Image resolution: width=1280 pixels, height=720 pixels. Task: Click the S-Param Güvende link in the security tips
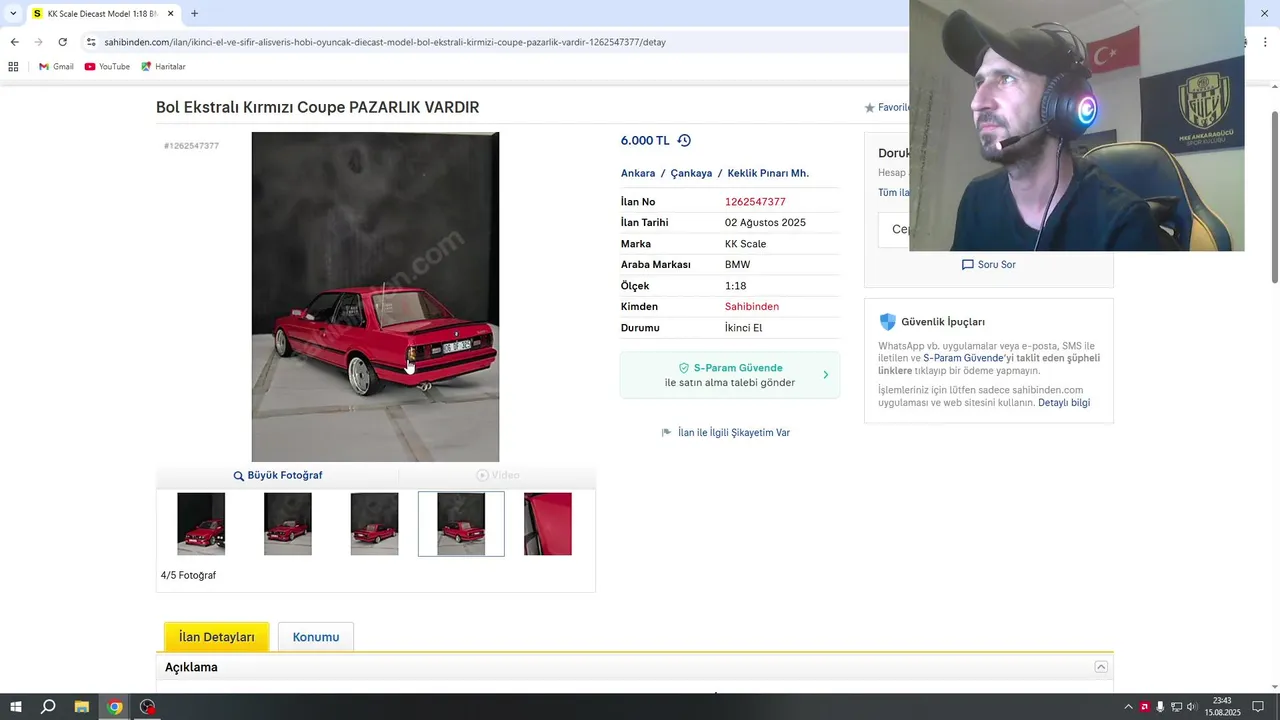click(963, 358)
